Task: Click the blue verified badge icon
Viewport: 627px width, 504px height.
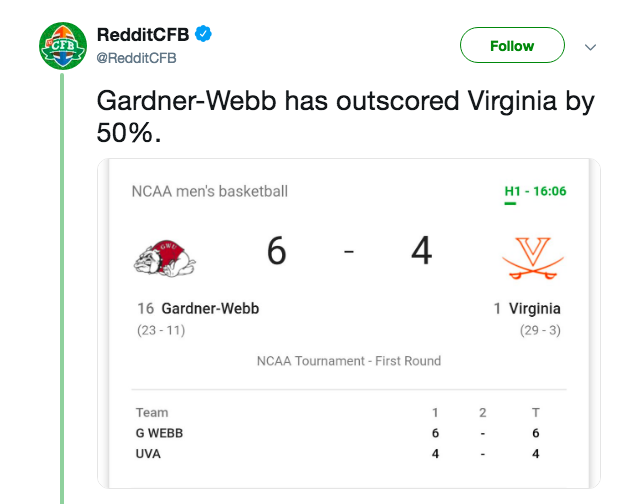Action: click(204, 35)
